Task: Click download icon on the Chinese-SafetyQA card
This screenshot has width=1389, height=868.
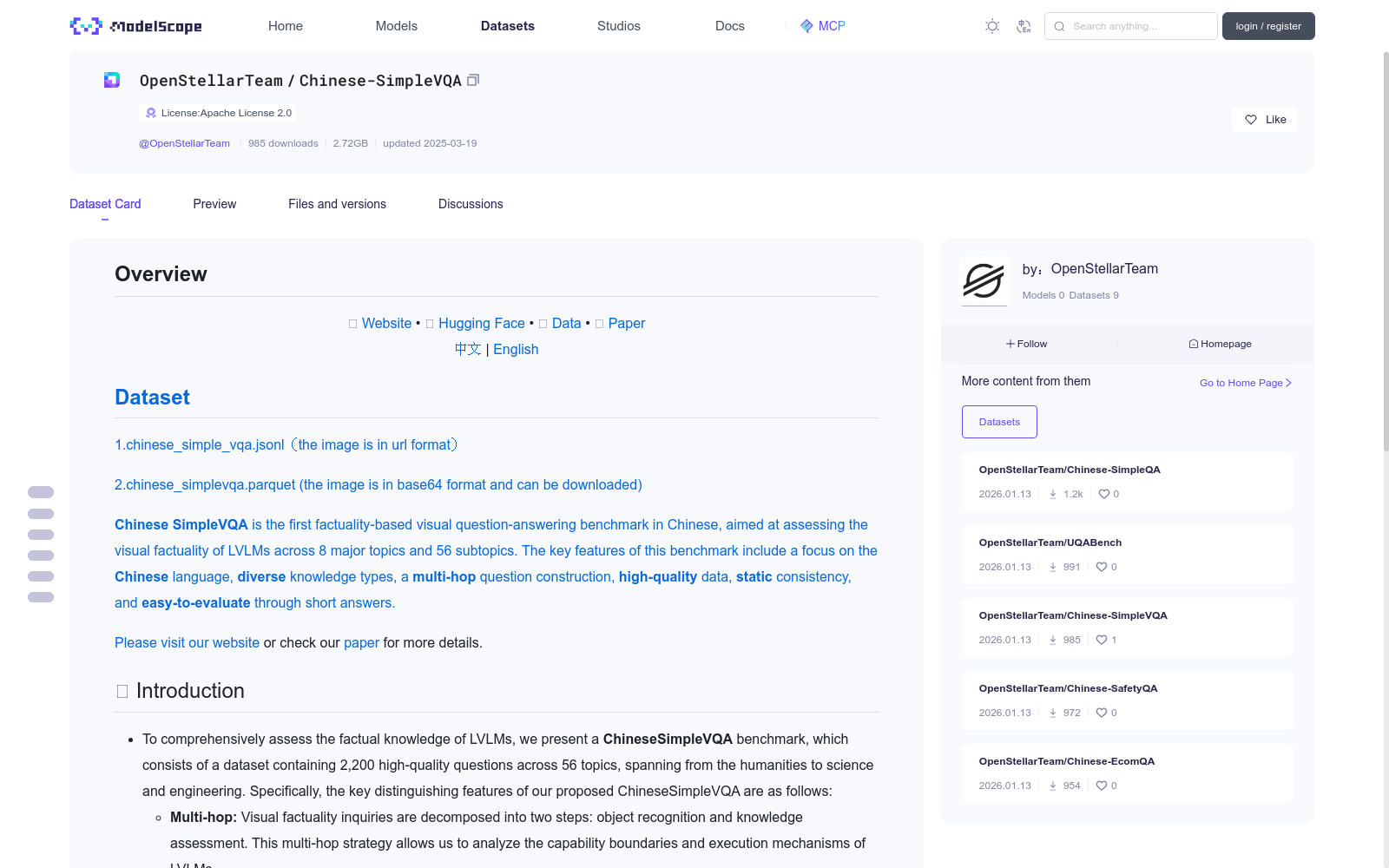Action: (x=1053, y=713)
